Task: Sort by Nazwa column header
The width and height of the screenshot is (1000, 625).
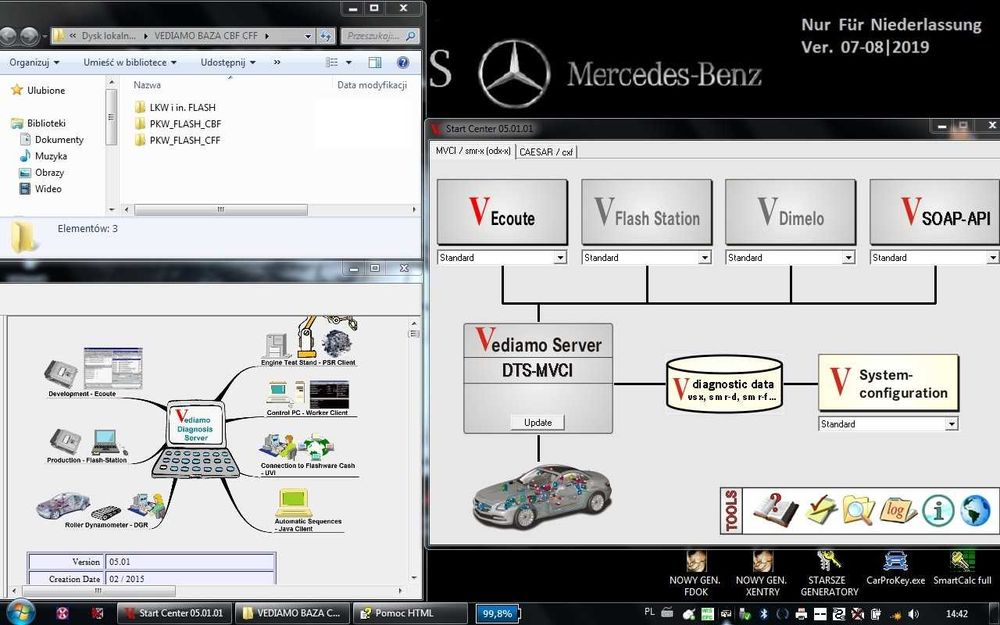Action: pyautogui.click(x=147, y=85)
